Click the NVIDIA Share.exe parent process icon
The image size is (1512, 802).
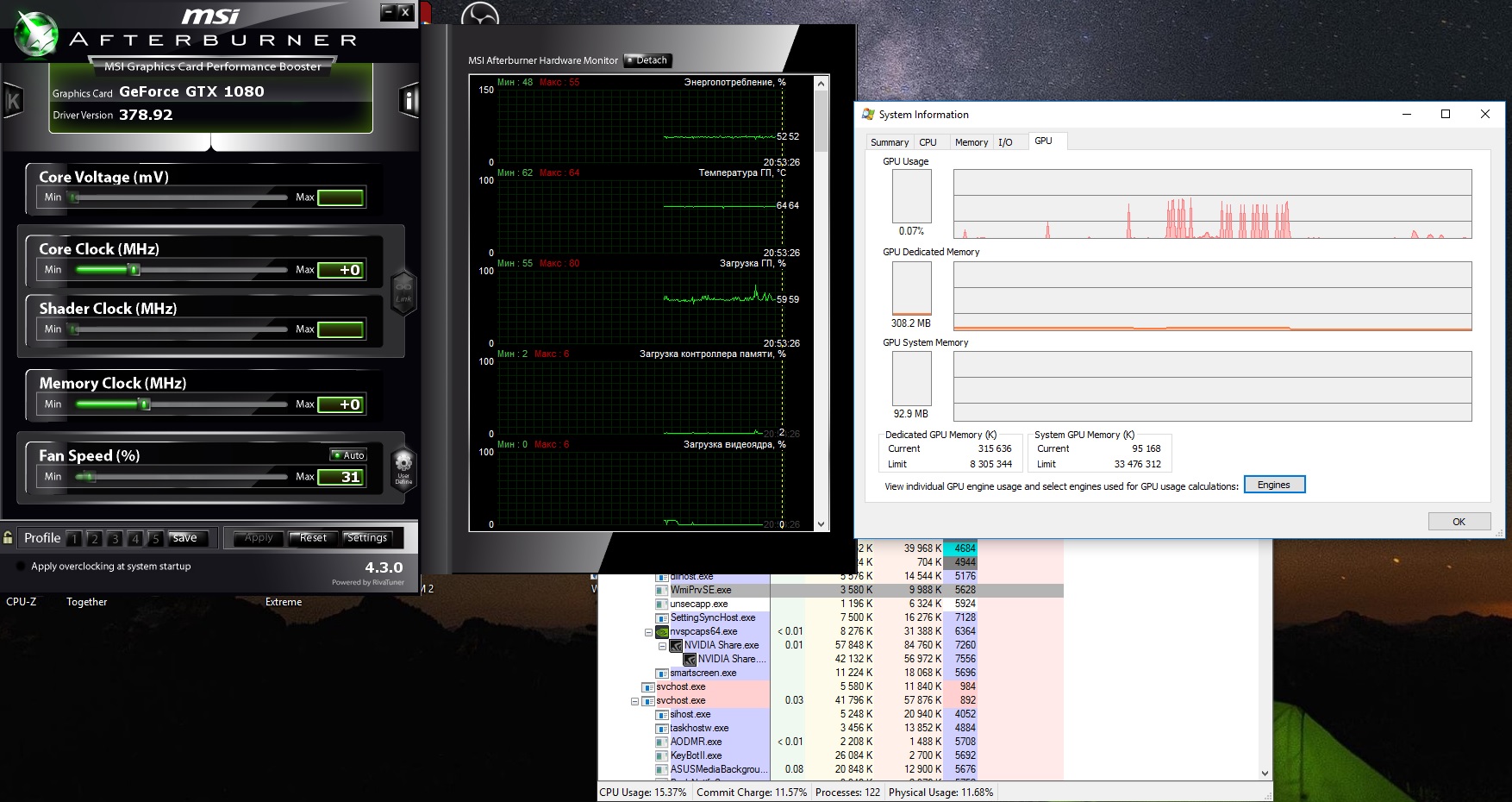[676, 645]
